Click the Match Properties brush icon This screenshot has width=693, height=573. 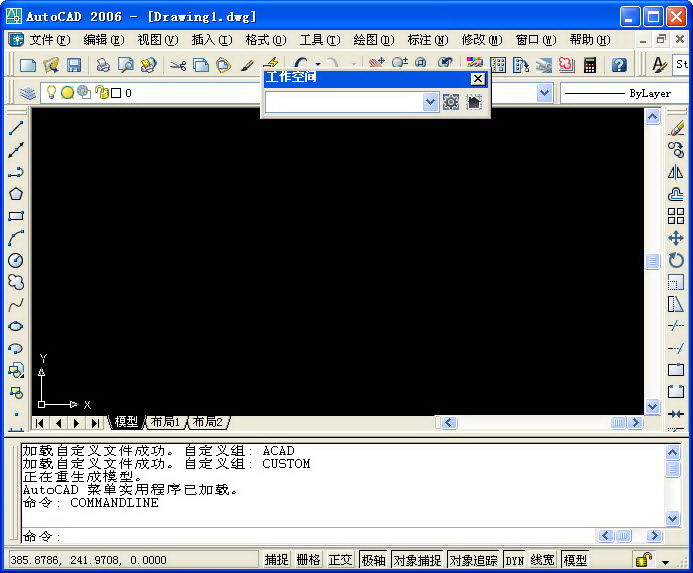point(247,65)
